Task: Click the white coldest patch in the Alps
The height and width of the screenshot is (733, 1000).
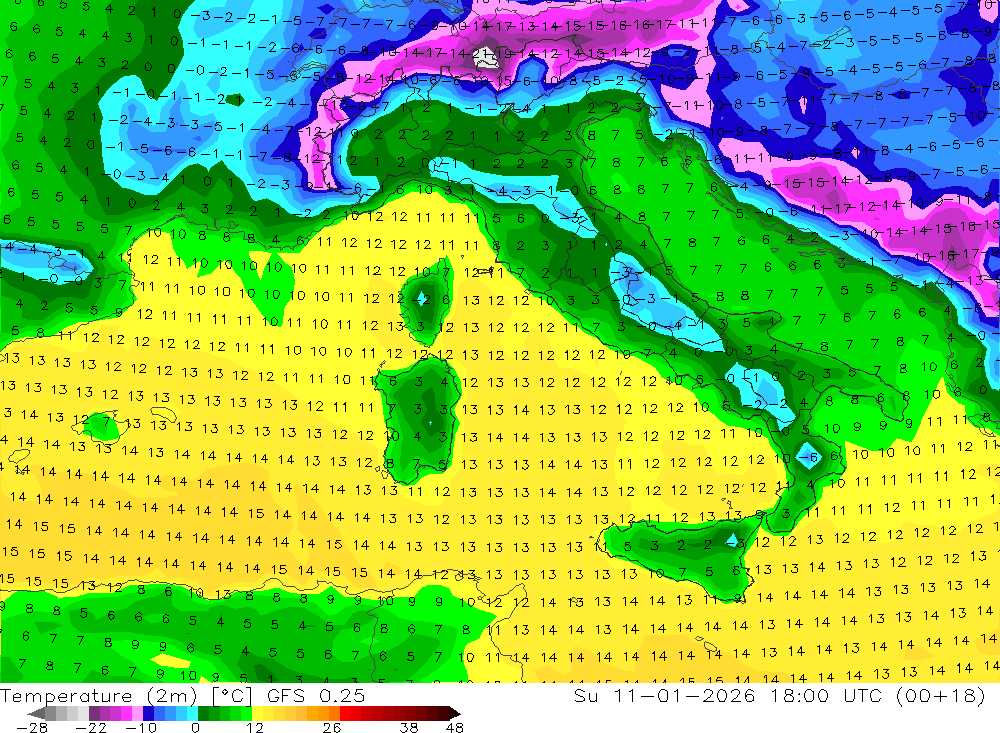Action: [487, 59]
